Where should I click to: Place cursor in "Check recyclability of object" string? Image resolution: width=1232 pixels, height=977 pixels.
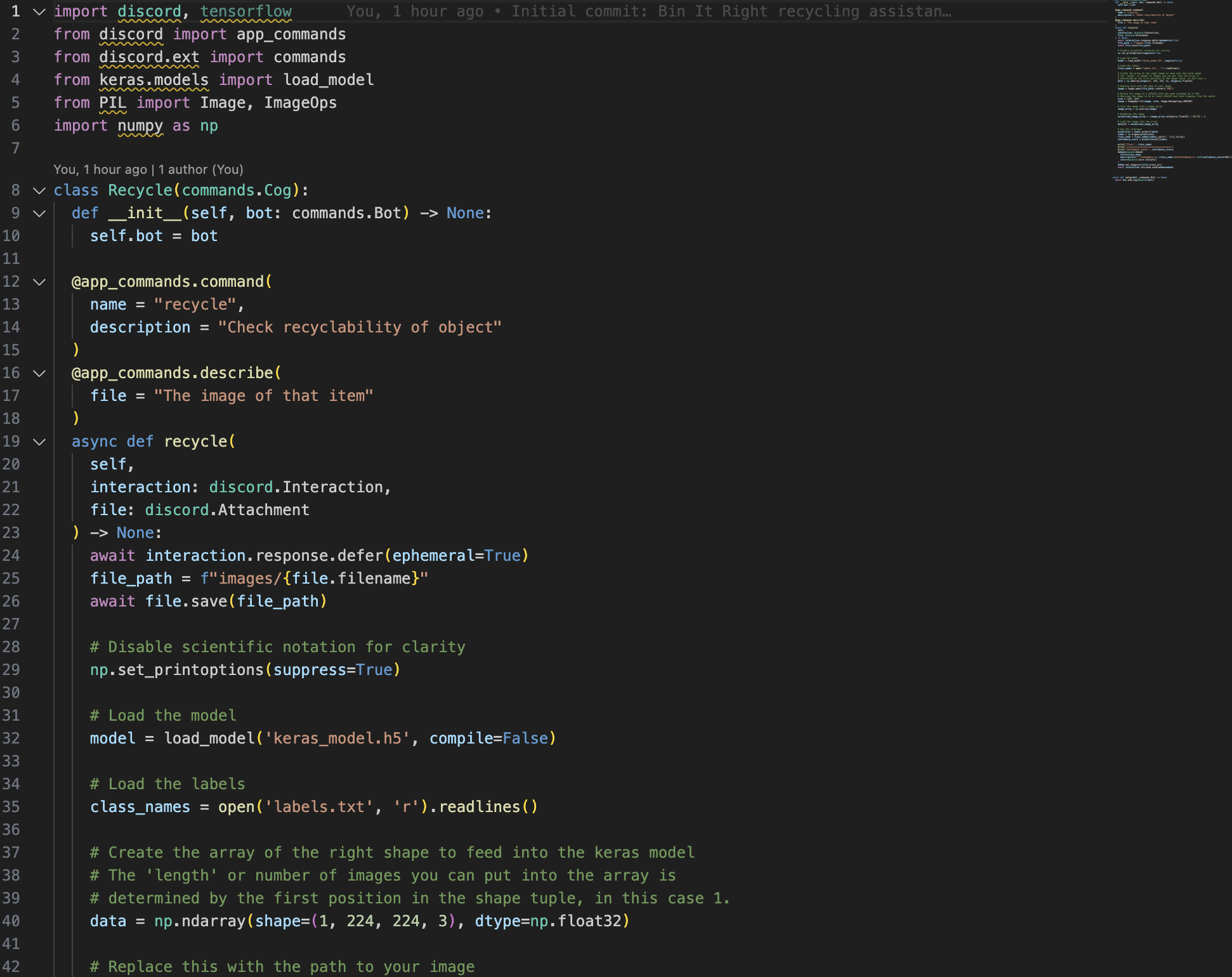tap(359, 327)
